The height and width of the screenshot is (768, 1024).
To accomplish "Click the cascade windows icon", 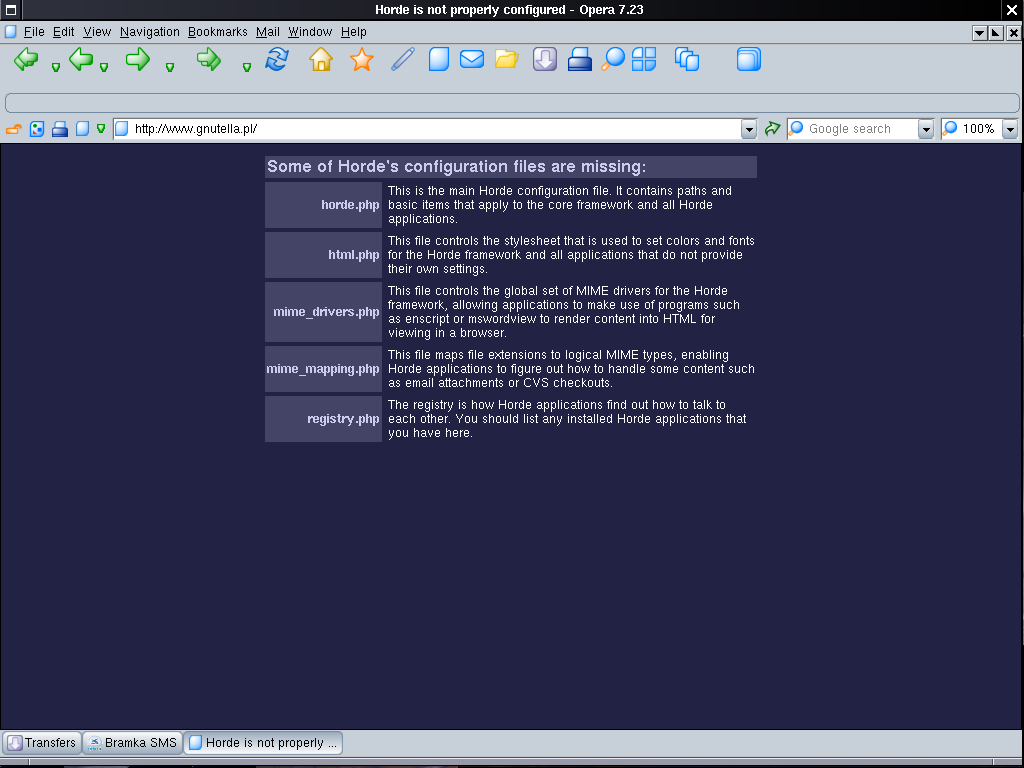I will point(687,60).
